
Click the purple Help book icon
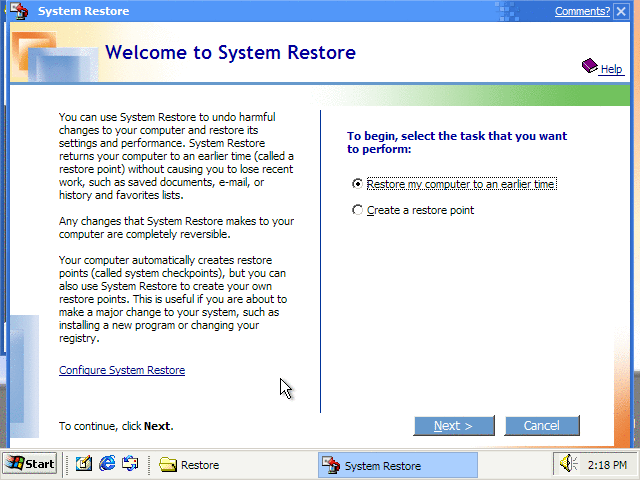pos(589,66)
